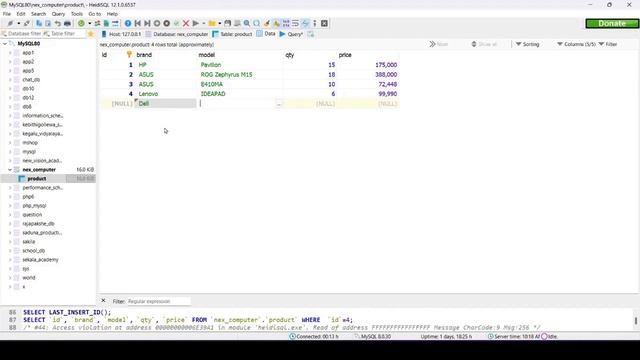
Task: Open the File menu
Action: [7, 14]
